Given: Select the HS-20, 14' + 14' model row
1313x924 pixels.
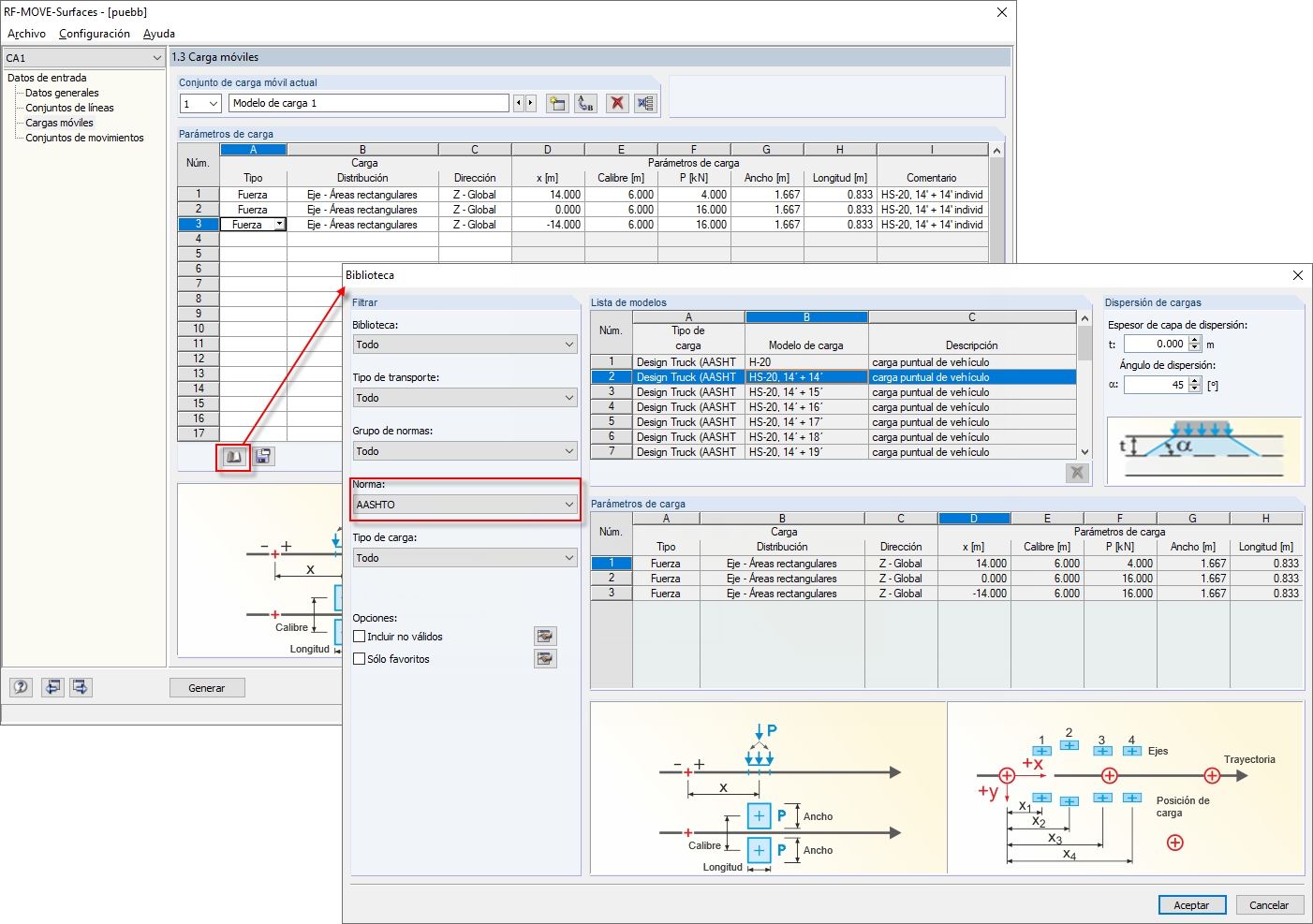Looking at the screenshot, I should (x=834, y=377).
